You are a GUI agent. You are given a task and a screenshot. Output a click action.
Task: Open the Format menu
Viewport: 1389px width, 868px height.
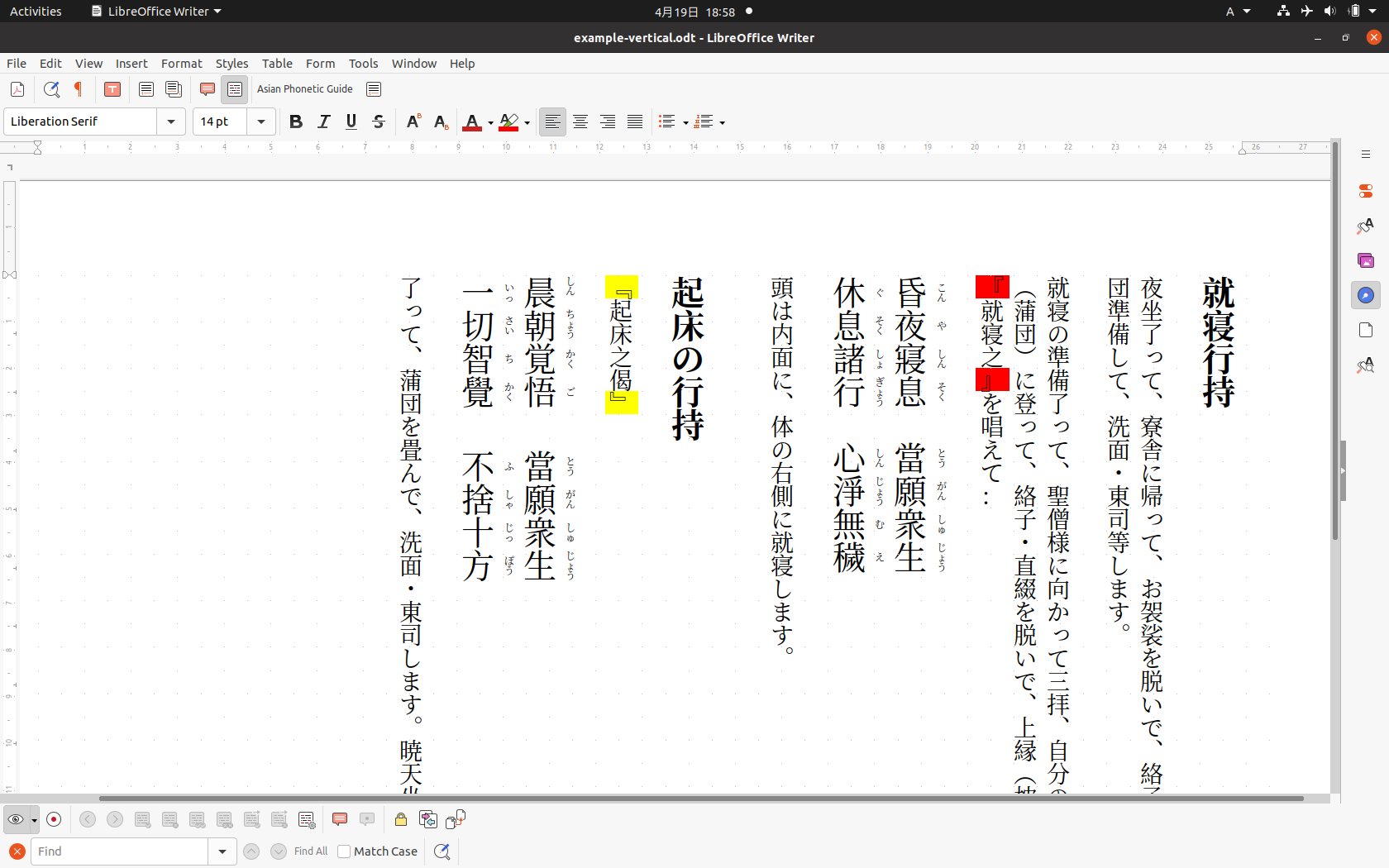coord(181,64)
